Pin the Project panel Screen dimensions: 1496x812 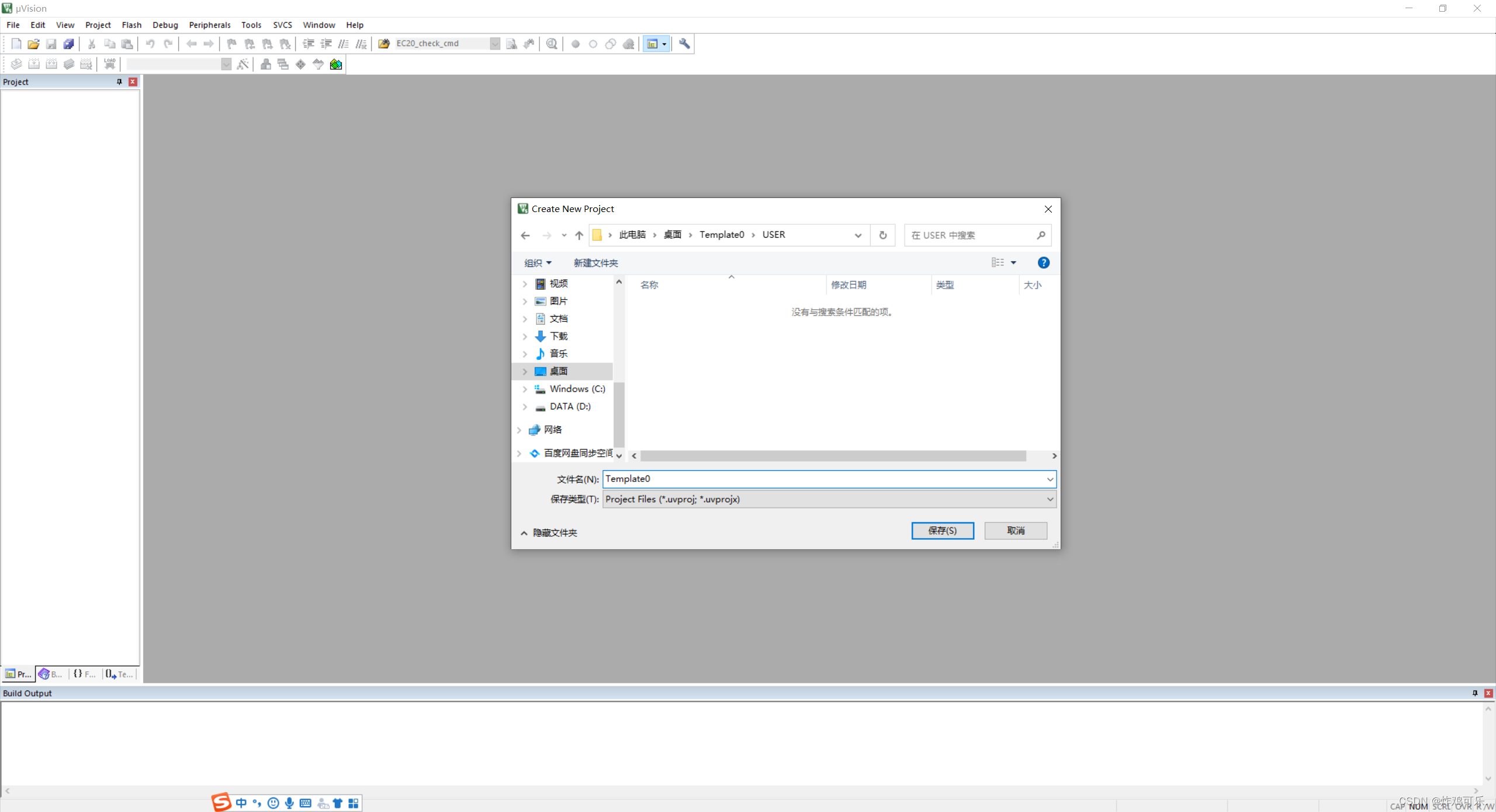(x=120, y=82)
